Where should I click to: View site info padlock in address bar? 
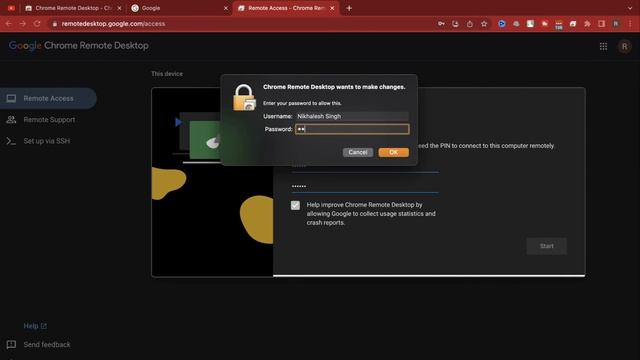(x=55, y=24)
